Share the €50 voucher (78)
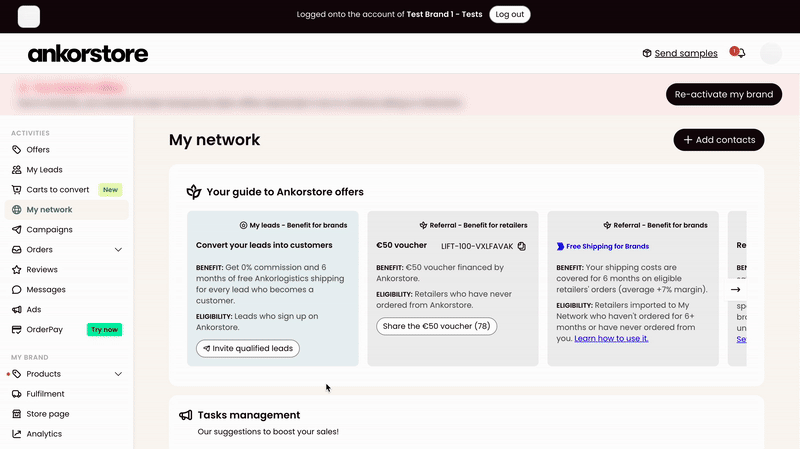The image size is (800, 449). (x=436, y=326)
